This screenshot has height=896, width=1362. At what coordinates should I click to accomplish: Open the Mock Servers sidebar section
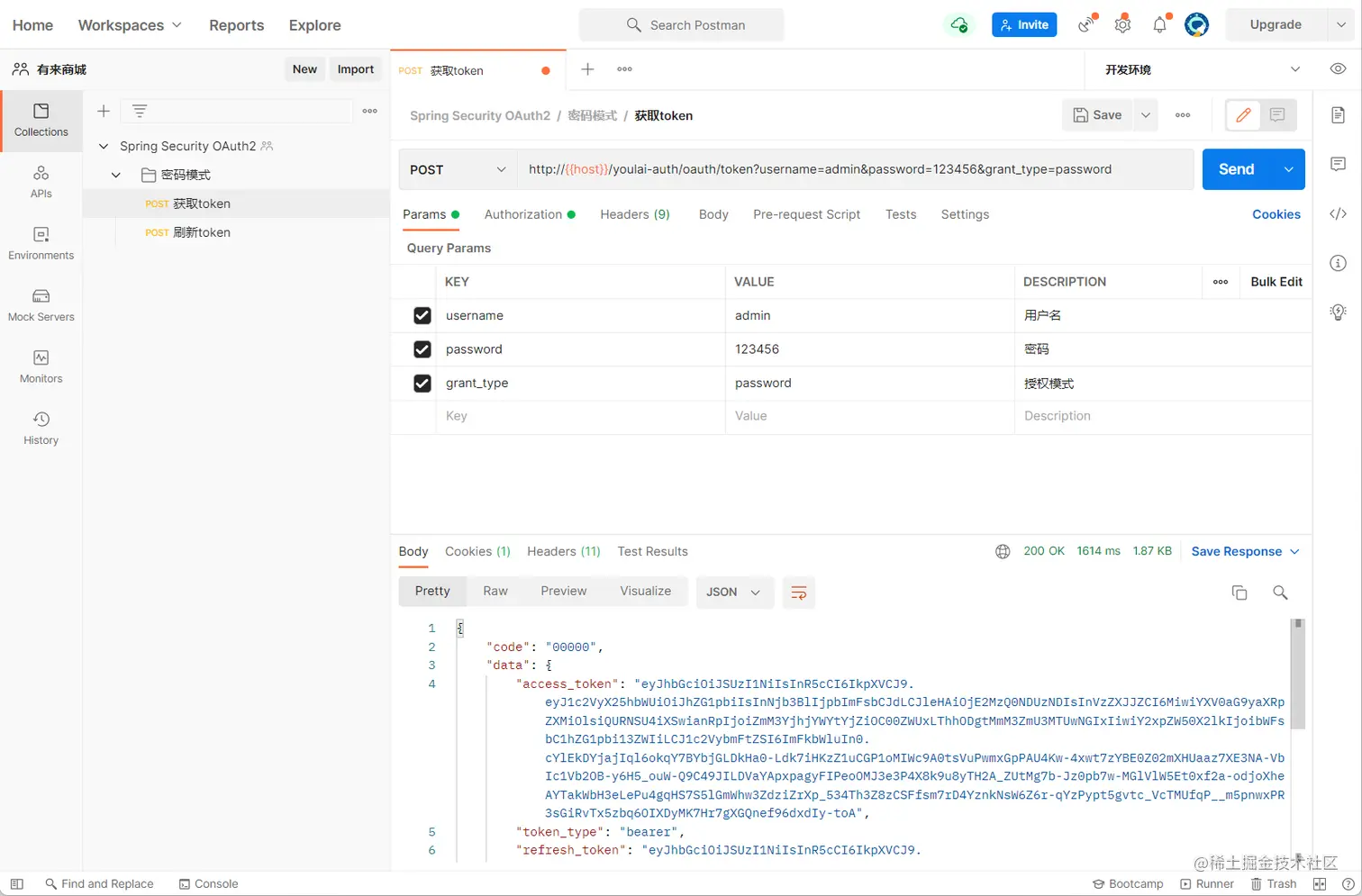click(41, 305)
